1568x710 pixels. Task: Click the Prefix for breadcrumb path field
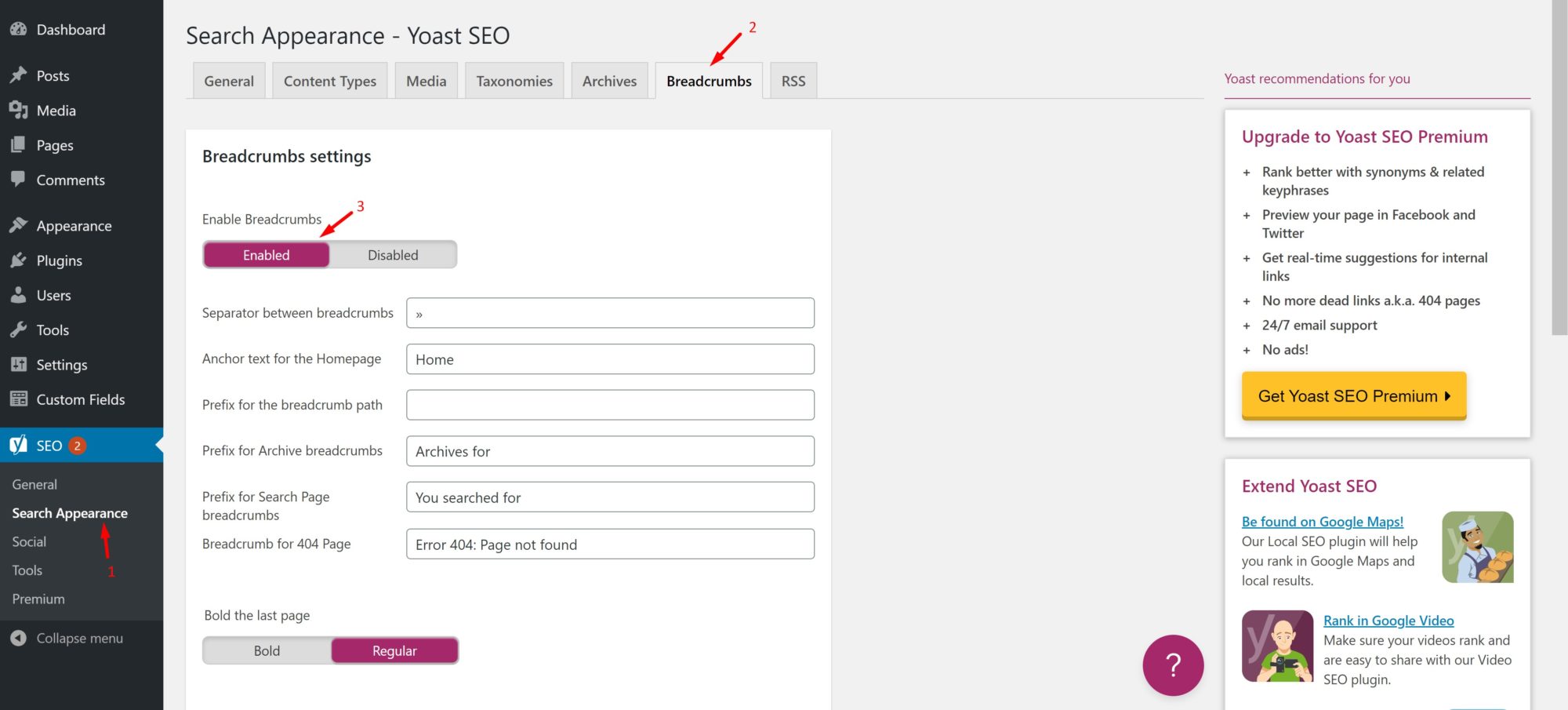pyautogui.click(x=610, y=405)
